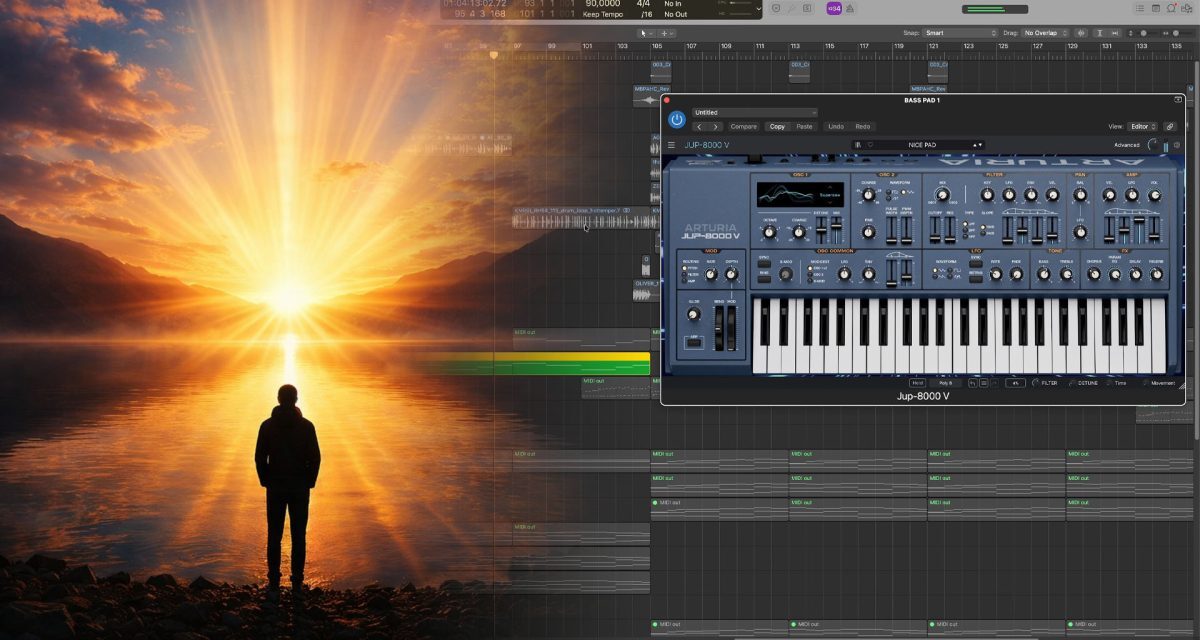1200x640 pixels.
Task: Click the Tone Bass knob
Action: coord(1043,274)
